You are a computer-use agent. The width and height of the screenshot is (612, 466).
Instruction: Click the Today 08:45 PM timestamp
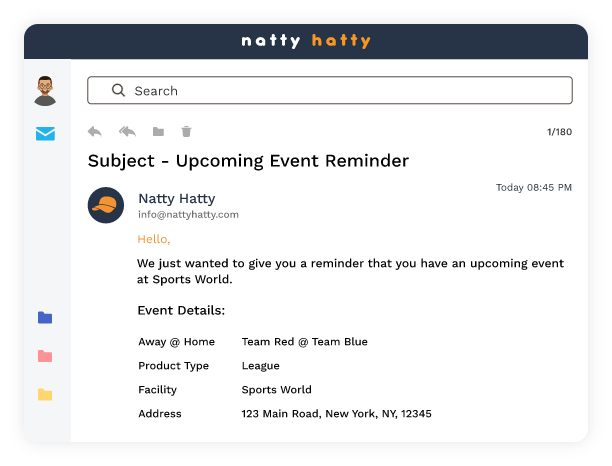click(534, 187)
